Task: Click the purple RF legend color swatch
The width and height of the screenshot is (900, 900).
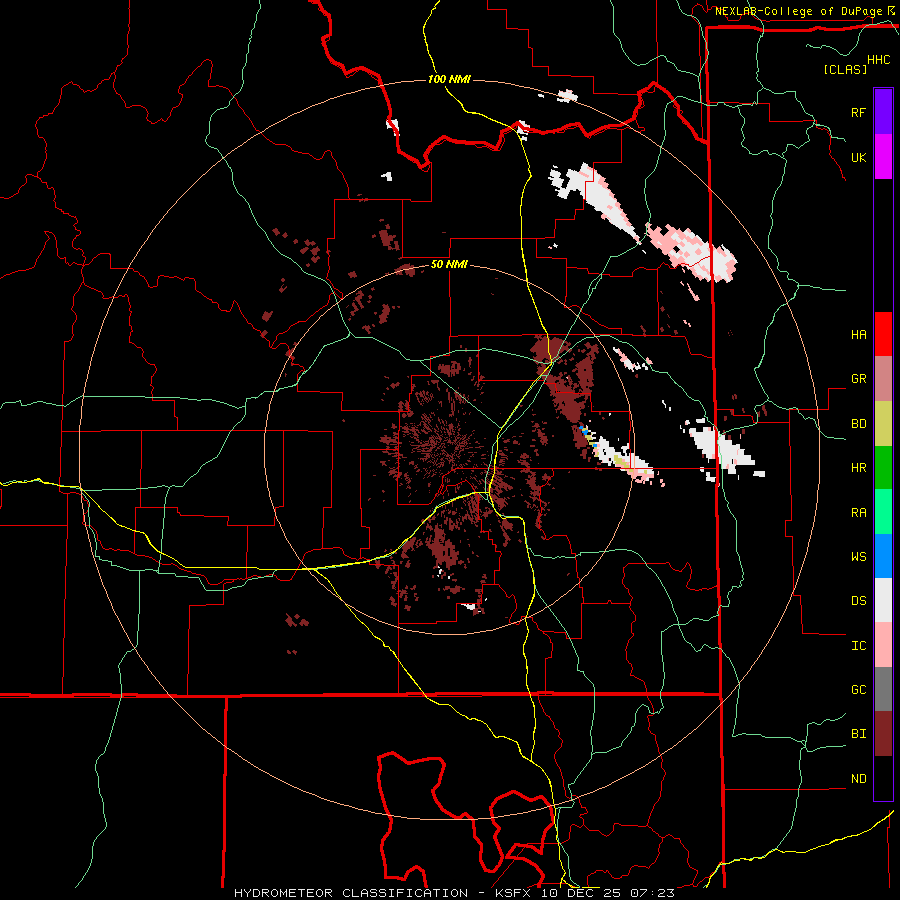Action: tap(883, 112)
